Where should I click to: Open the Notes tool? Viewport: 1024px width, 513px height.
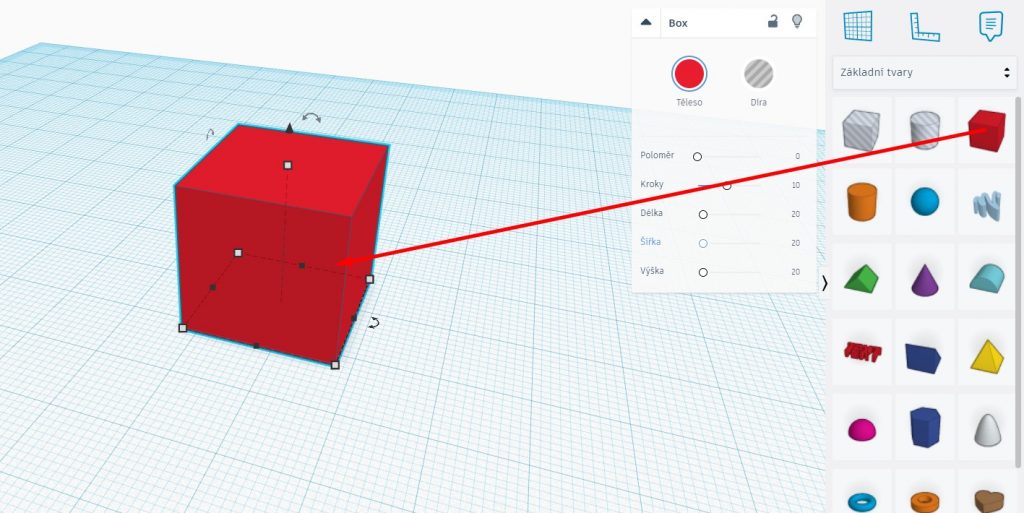pyautogui.click(x=990, y=25)
